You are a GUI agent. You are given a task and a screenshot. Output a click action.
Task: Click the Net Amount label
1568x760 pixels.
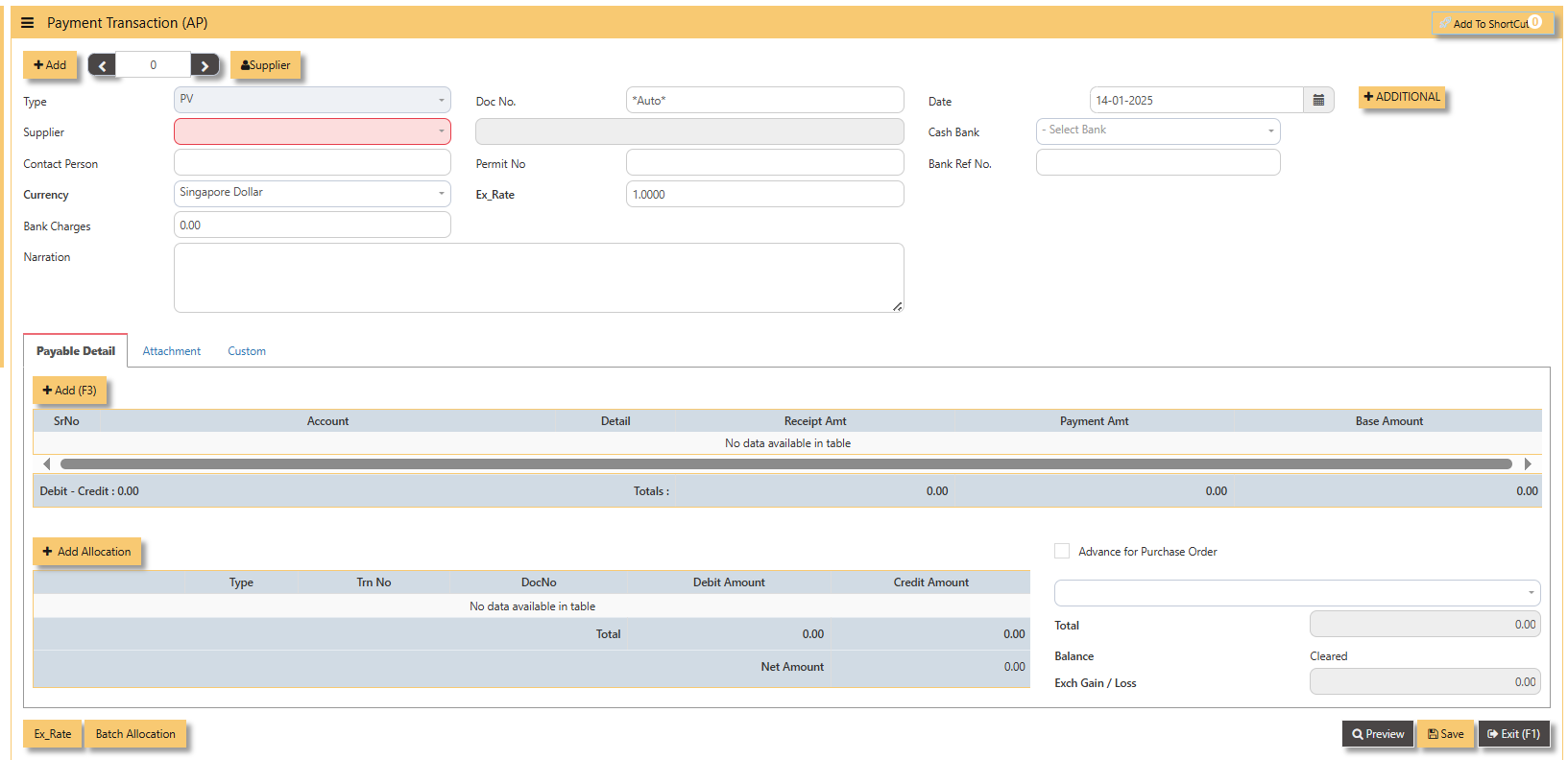[x=792, y=667]
